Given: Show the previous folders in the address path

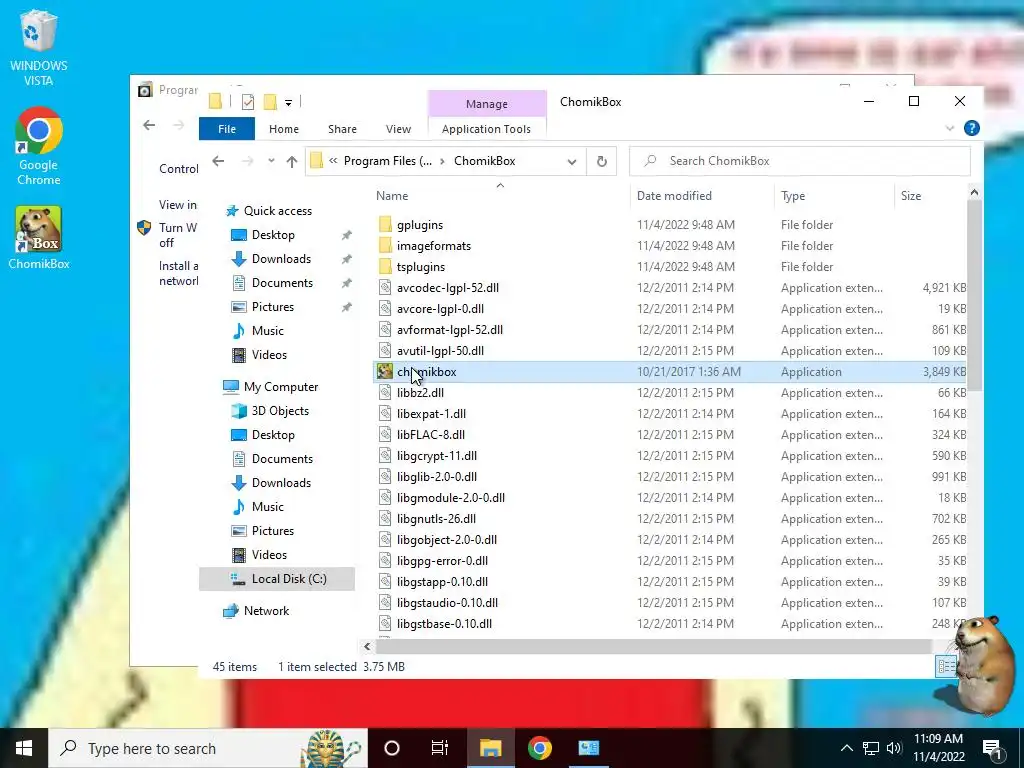Looking at the screenshot, I should [x=333, y=161].
